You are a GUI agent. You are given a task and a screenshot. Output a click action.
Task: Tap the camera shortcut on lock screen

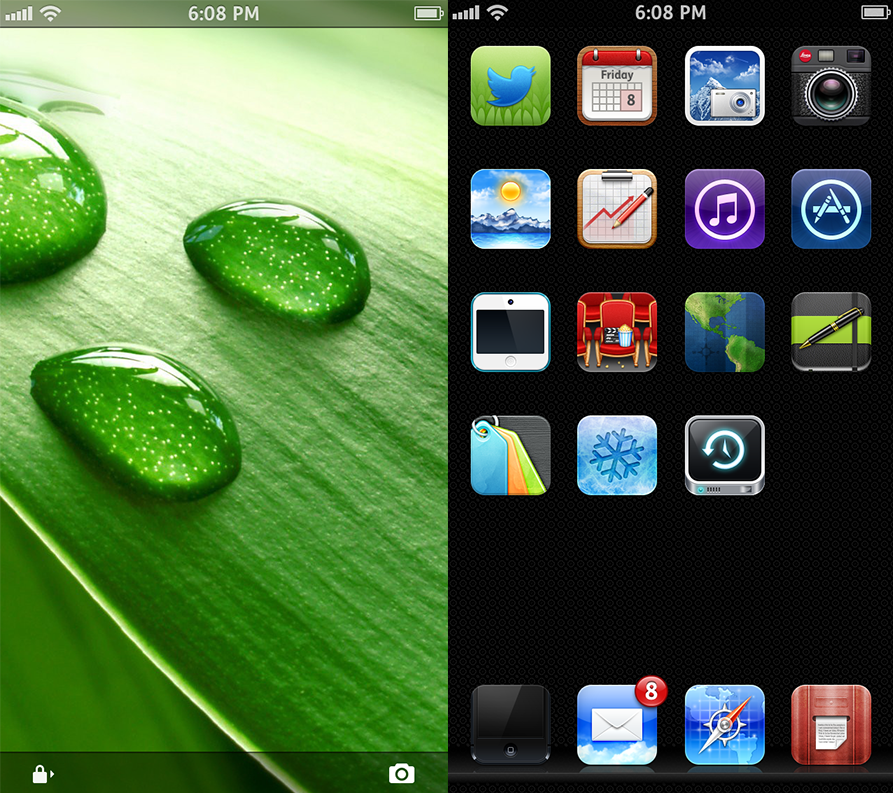point(402,774)
